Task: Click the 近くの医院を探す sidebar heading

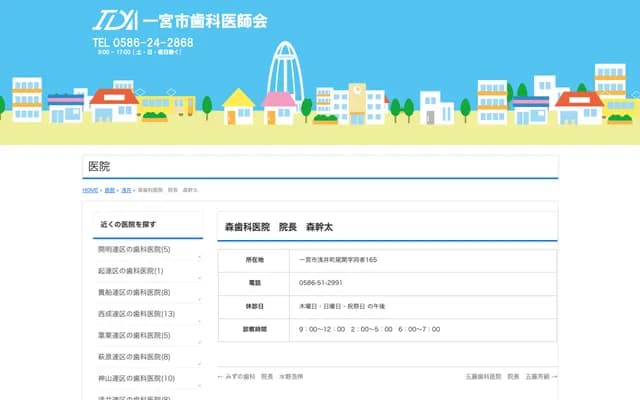Action: pos(128,224)
